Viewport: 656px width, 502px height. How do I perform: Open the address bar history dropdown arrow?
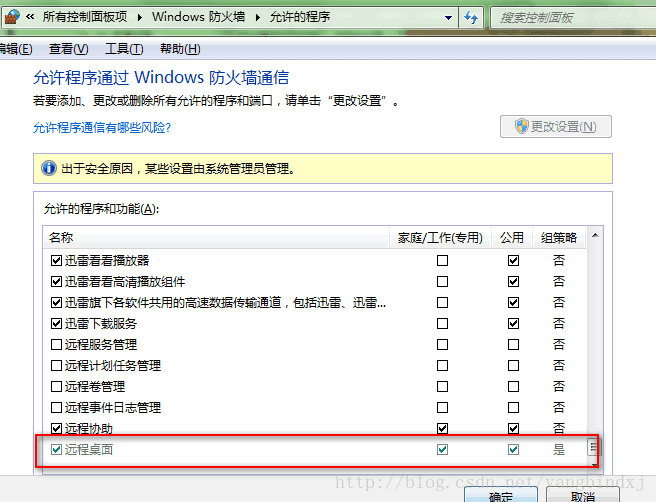click(448, 18)
